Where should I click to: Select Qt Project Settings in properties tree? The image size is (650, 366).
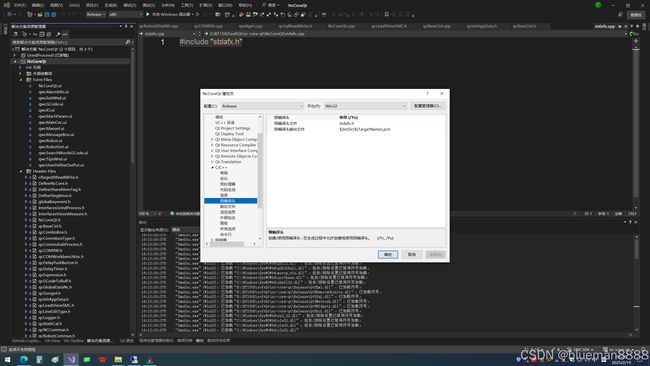pyautogui.click(x=232, y=128)
